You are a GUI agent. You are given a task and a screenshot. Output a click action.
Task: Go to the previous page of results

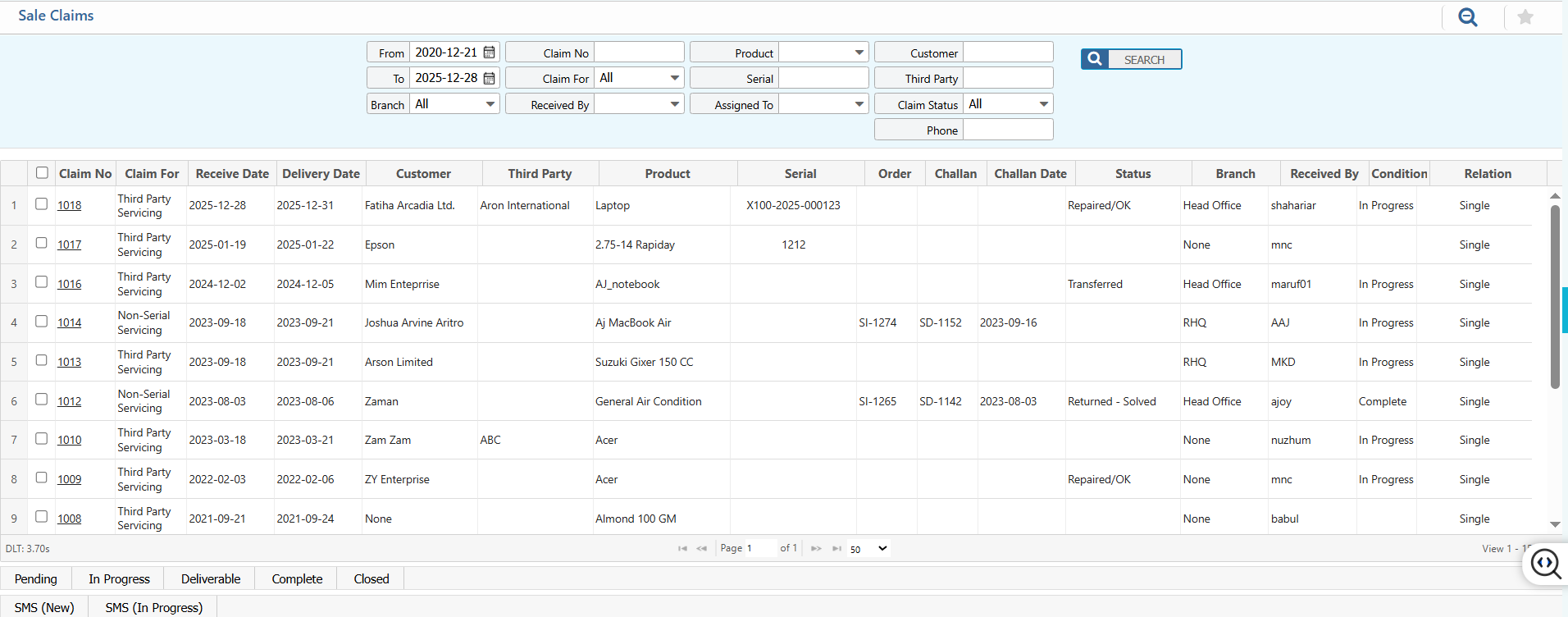702,548
